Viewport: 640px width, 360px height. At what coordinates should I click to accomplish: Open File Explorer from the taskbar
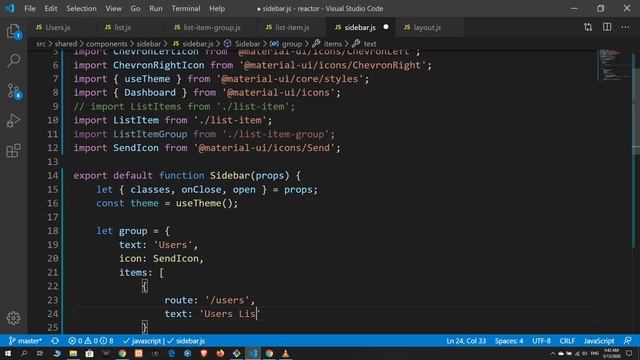(x=73, y=353)
